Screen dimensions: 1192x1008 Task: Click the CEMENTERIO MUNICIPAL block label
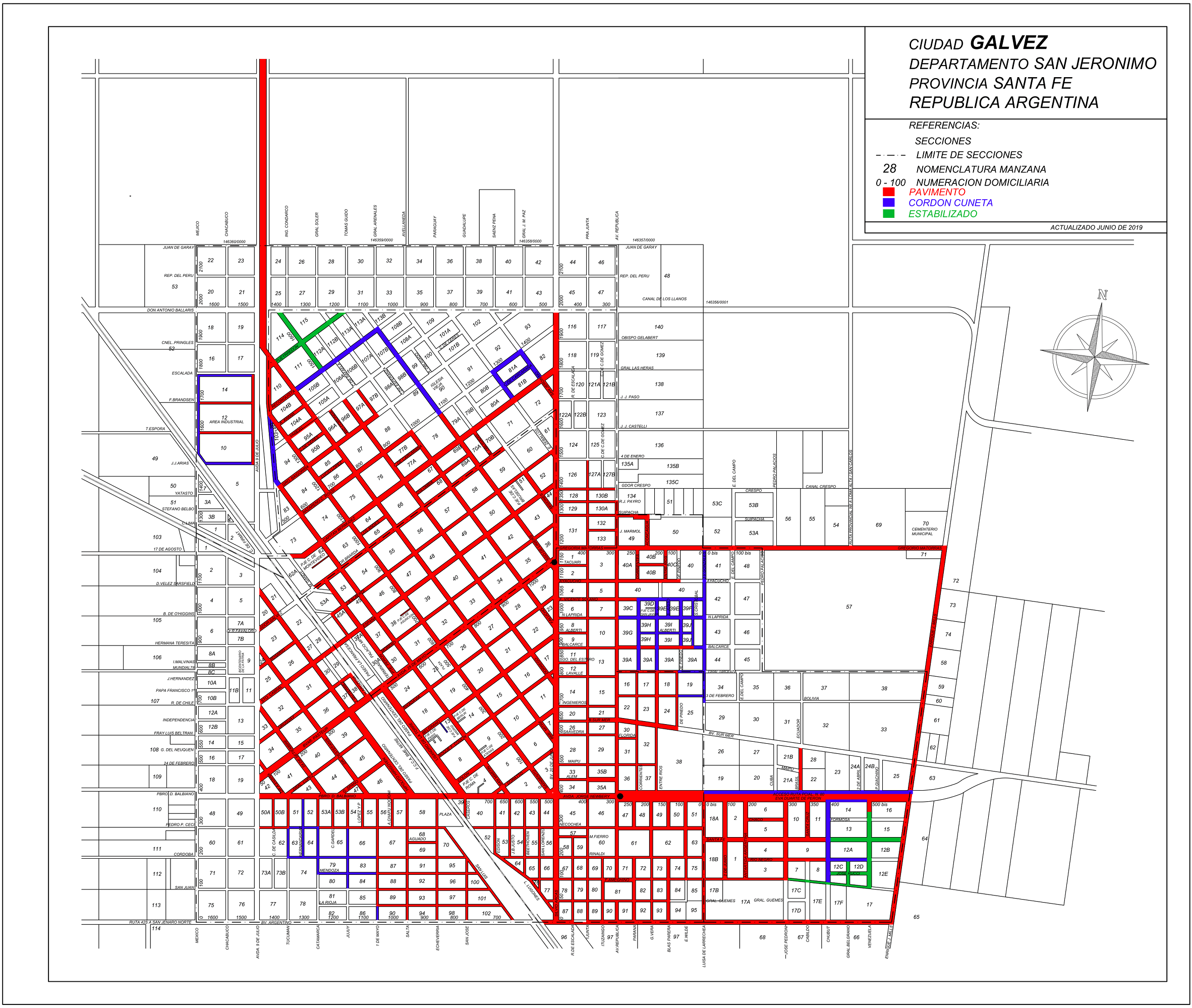pos(925,531)
